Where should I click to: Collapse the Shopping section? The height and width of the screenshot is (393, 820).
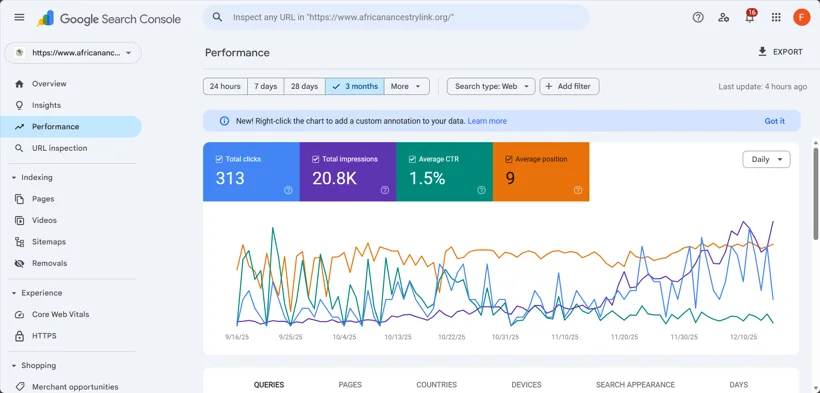[14, 366]
